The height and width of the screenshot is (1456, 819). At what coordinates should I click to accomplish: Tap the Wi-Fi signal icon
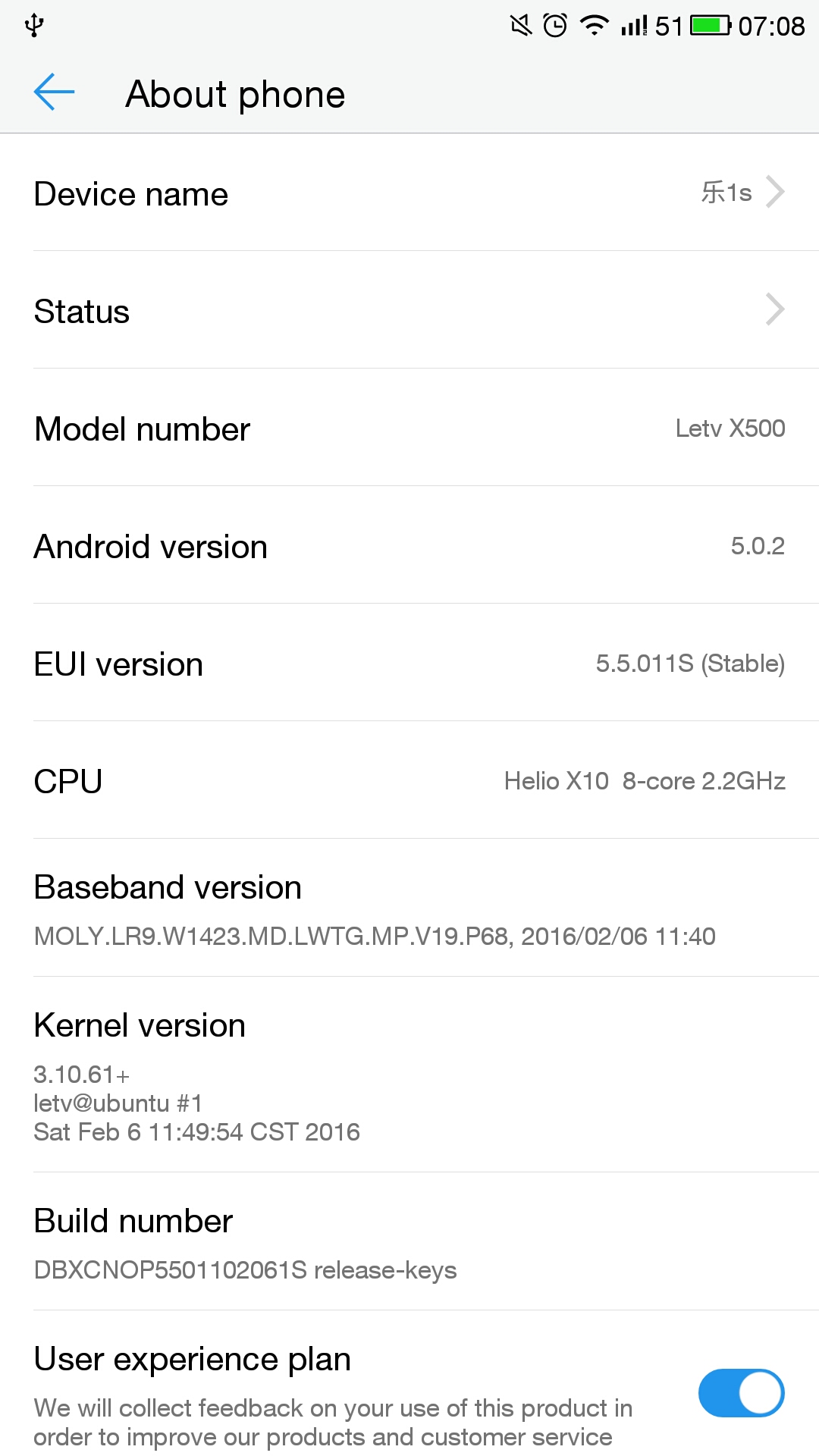click(595, 26)
